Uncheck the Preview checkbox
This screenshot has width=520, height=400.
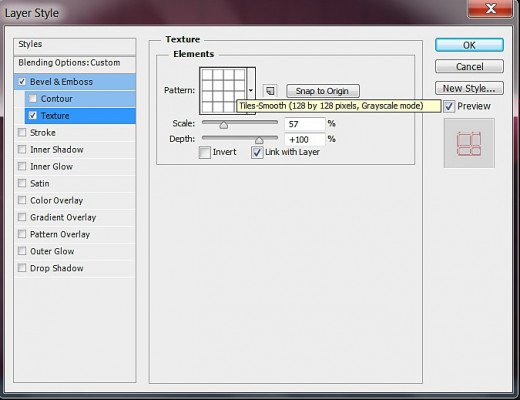pos(449,106)
